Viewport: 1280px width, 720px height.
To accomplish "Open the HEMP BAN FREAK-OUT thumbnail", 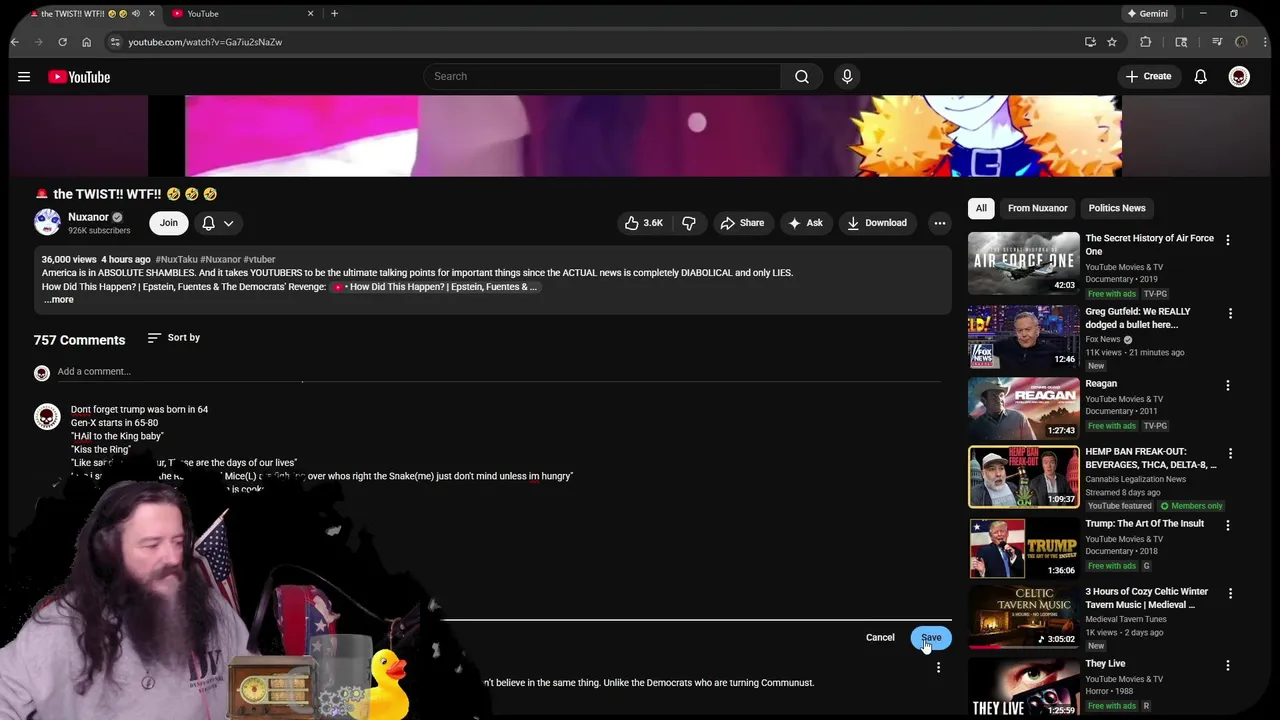I will point(1024,476).
